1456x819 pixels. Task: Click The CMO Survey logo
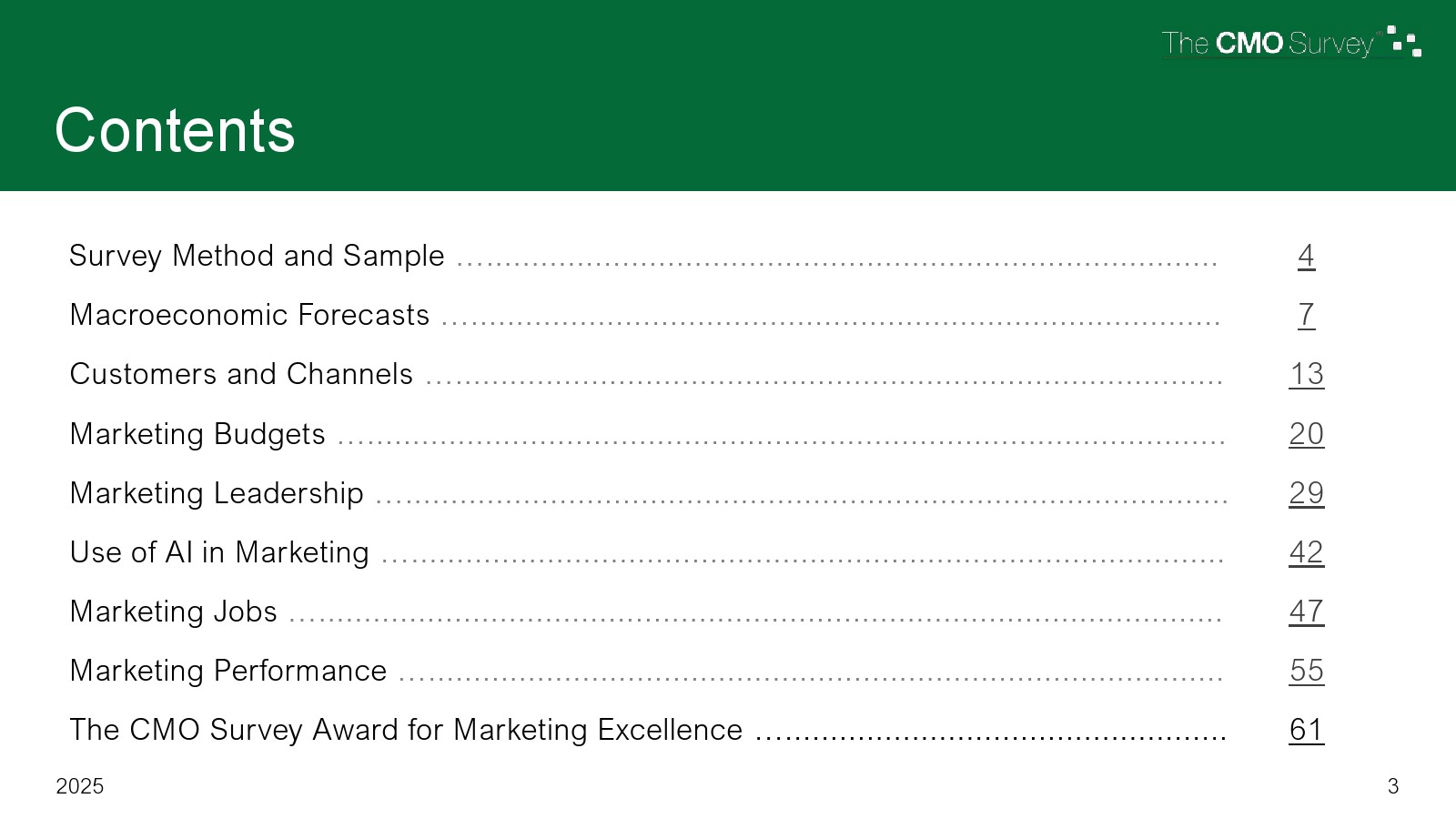pyautogui.click(x=1290, y=43)
